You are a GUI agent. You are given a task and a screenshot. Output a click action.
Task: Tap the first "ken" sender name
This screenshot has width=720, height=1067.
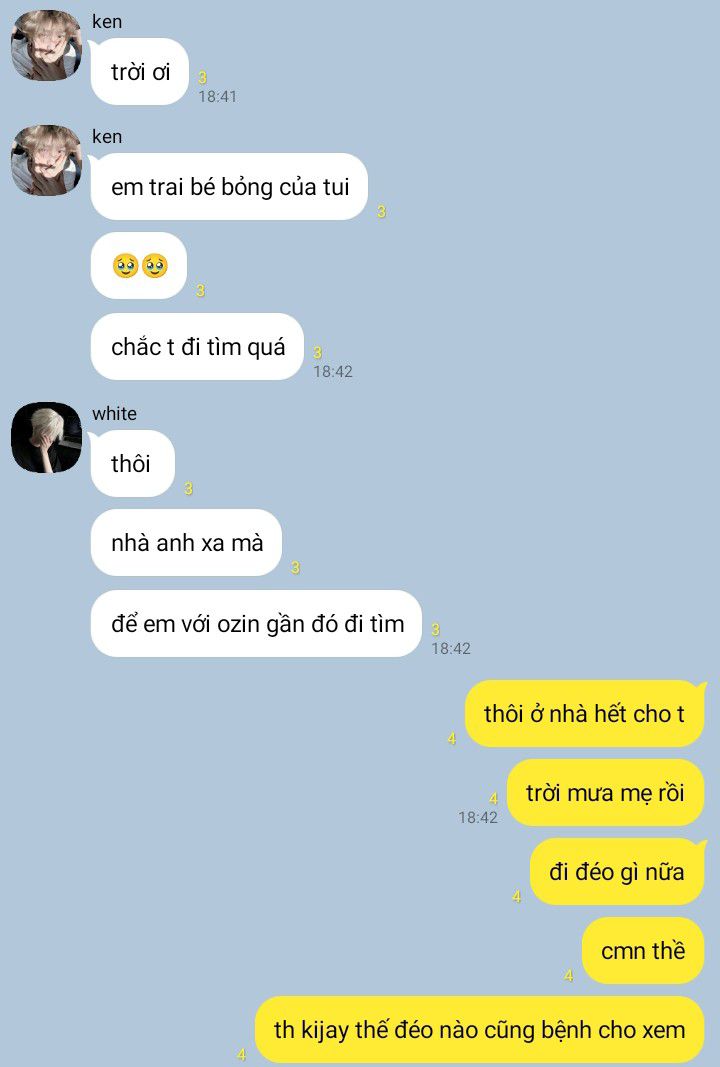107,22
